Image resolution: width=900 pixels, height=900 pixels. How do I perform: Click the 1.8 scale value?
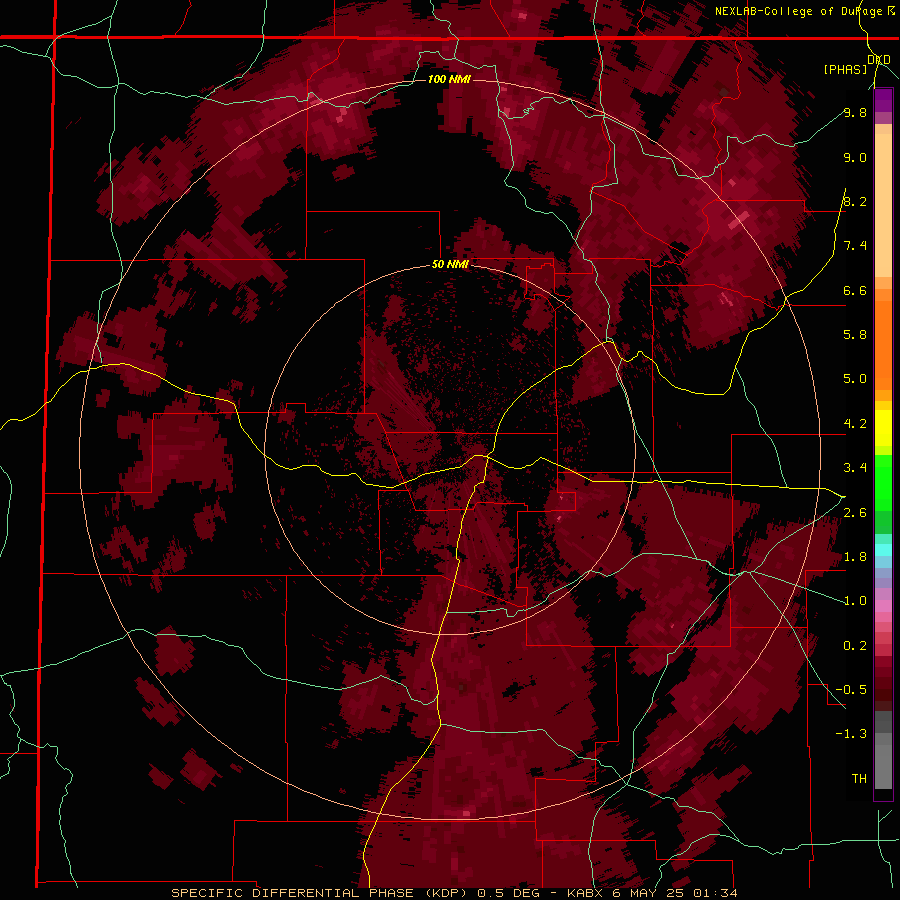tap(855, 556)
